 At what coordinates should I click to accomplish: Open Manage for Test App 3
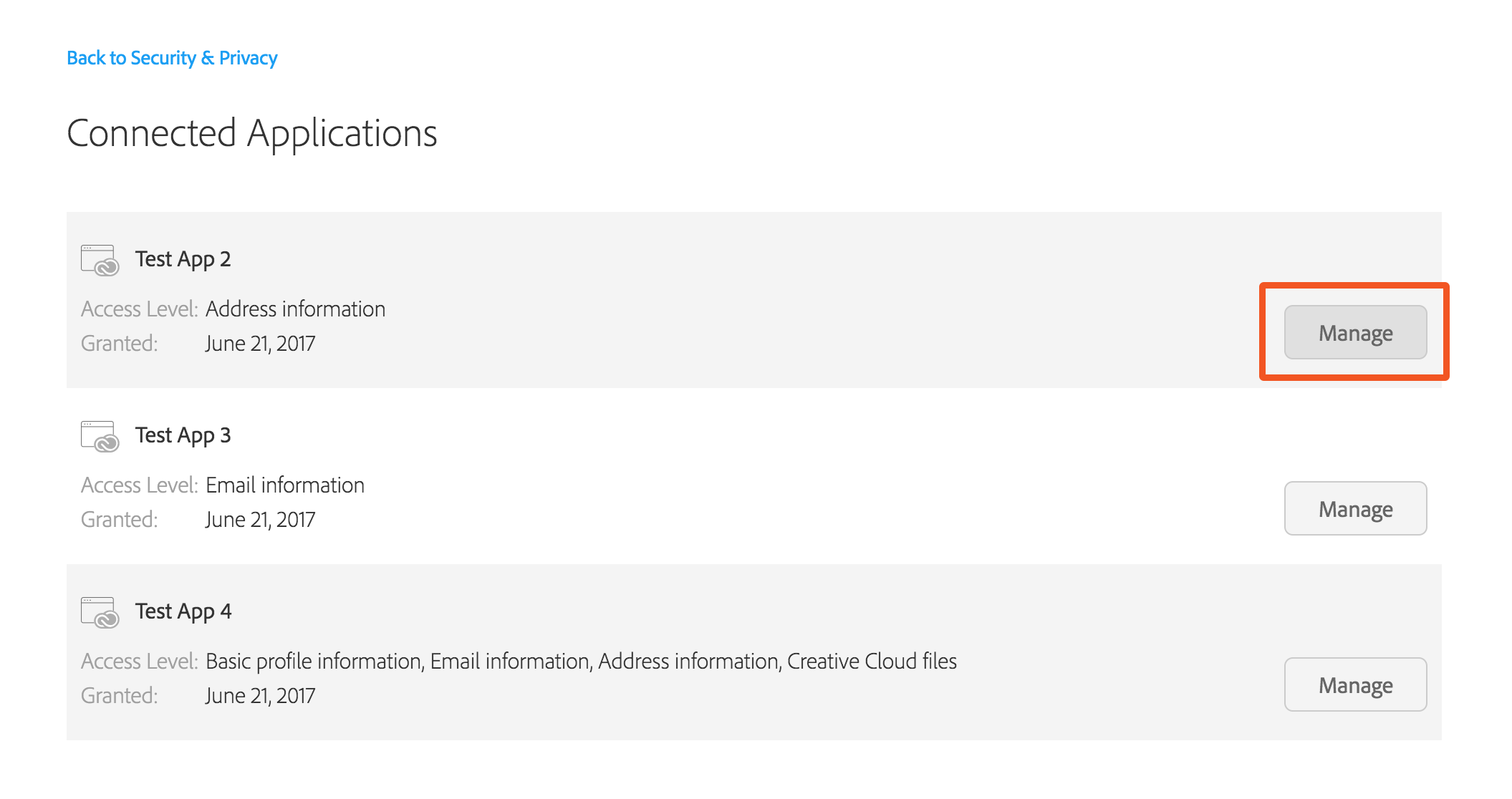pyautogui.click(x=1355, y=508)
